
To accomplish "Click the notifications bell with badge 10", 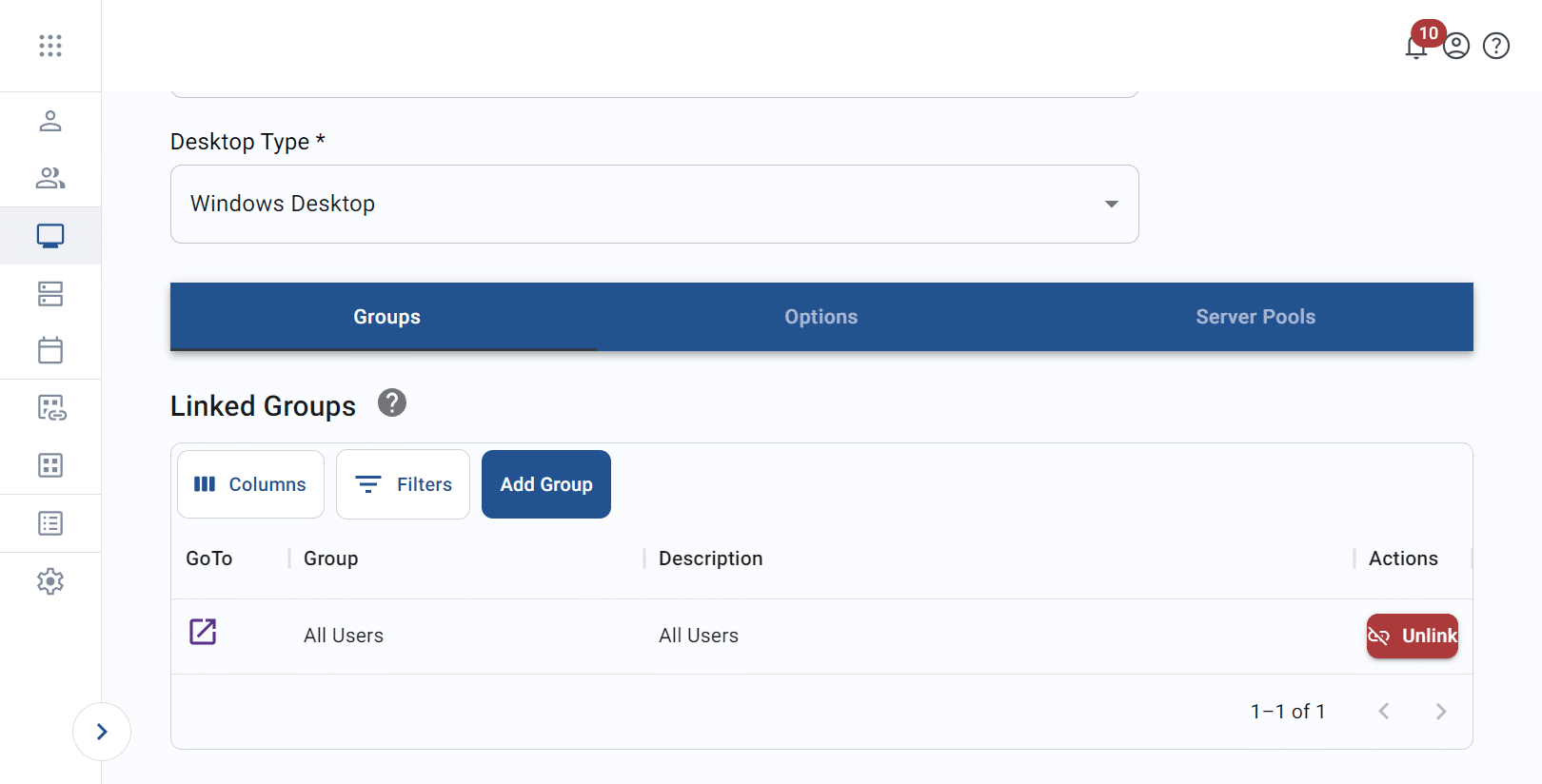I will point(1416,47).
